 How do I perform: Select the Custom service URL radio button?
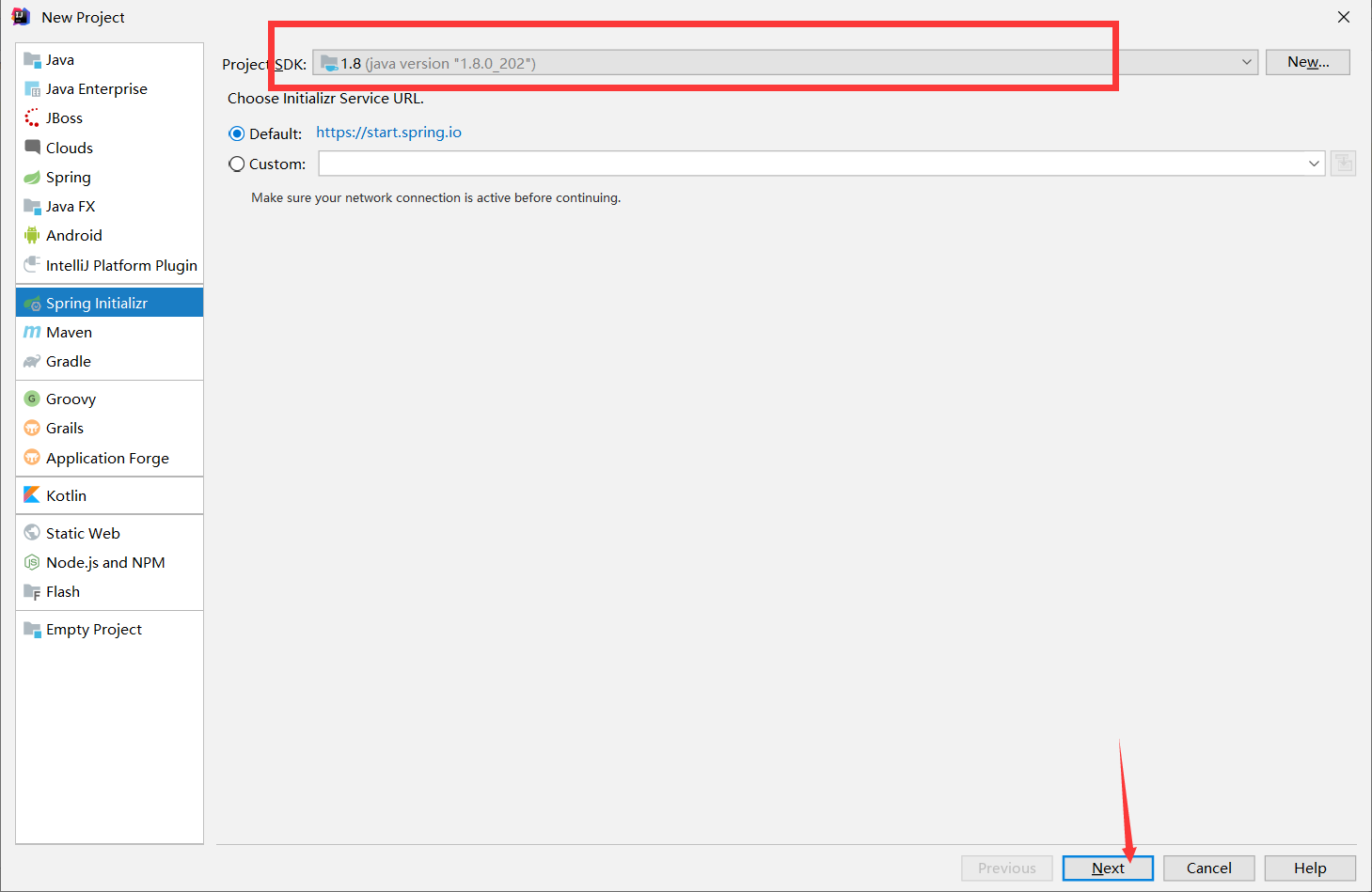(237, 164)
